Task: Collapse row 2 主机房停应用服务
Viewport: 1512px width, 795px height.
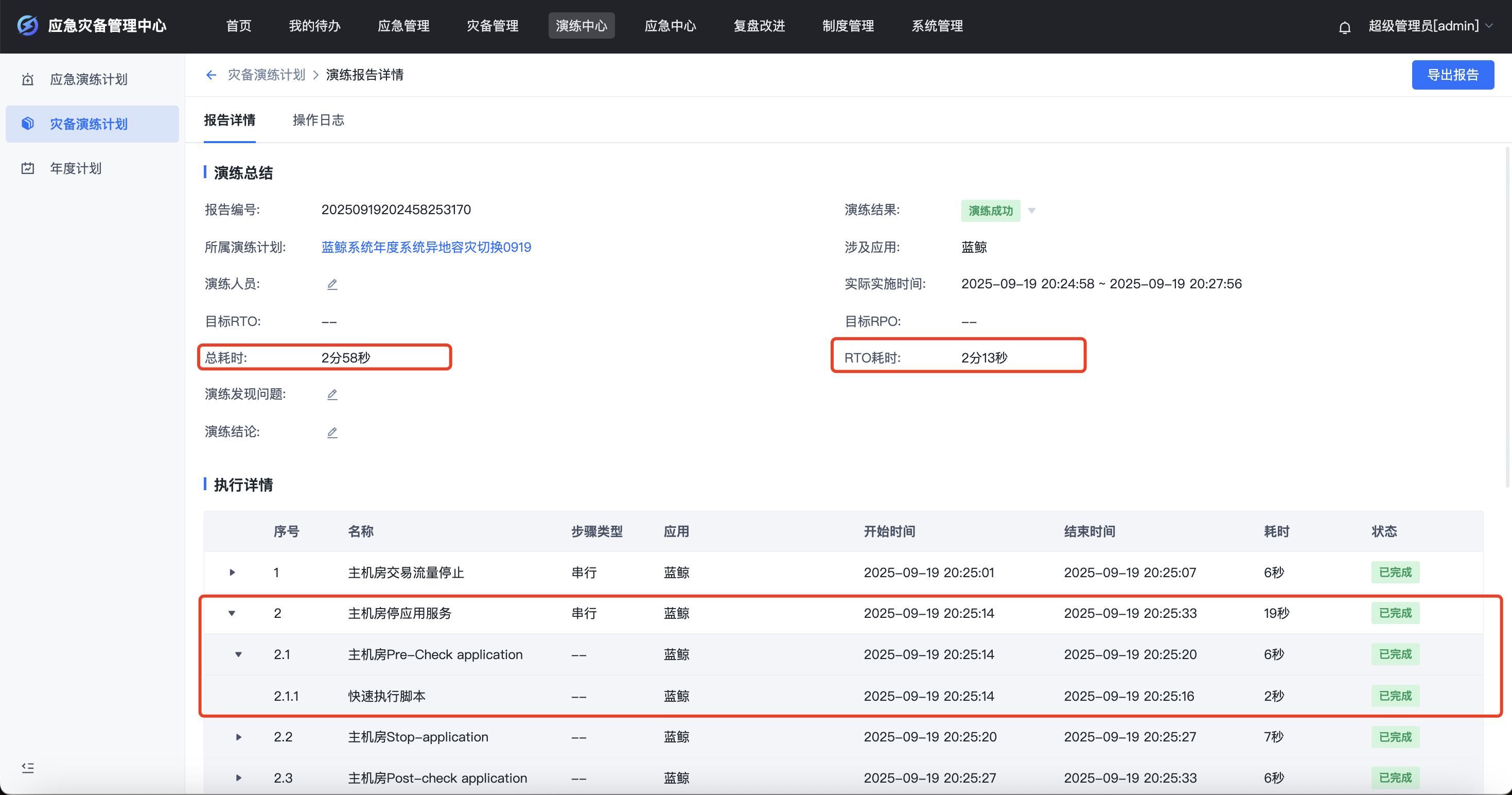Action: (232, 614)
